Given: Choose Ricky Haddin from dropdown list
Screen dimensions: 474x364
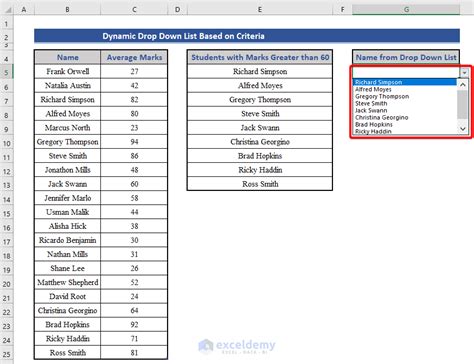Looking at the screenshot, I should pyautogui.click(x=405, y=131).
